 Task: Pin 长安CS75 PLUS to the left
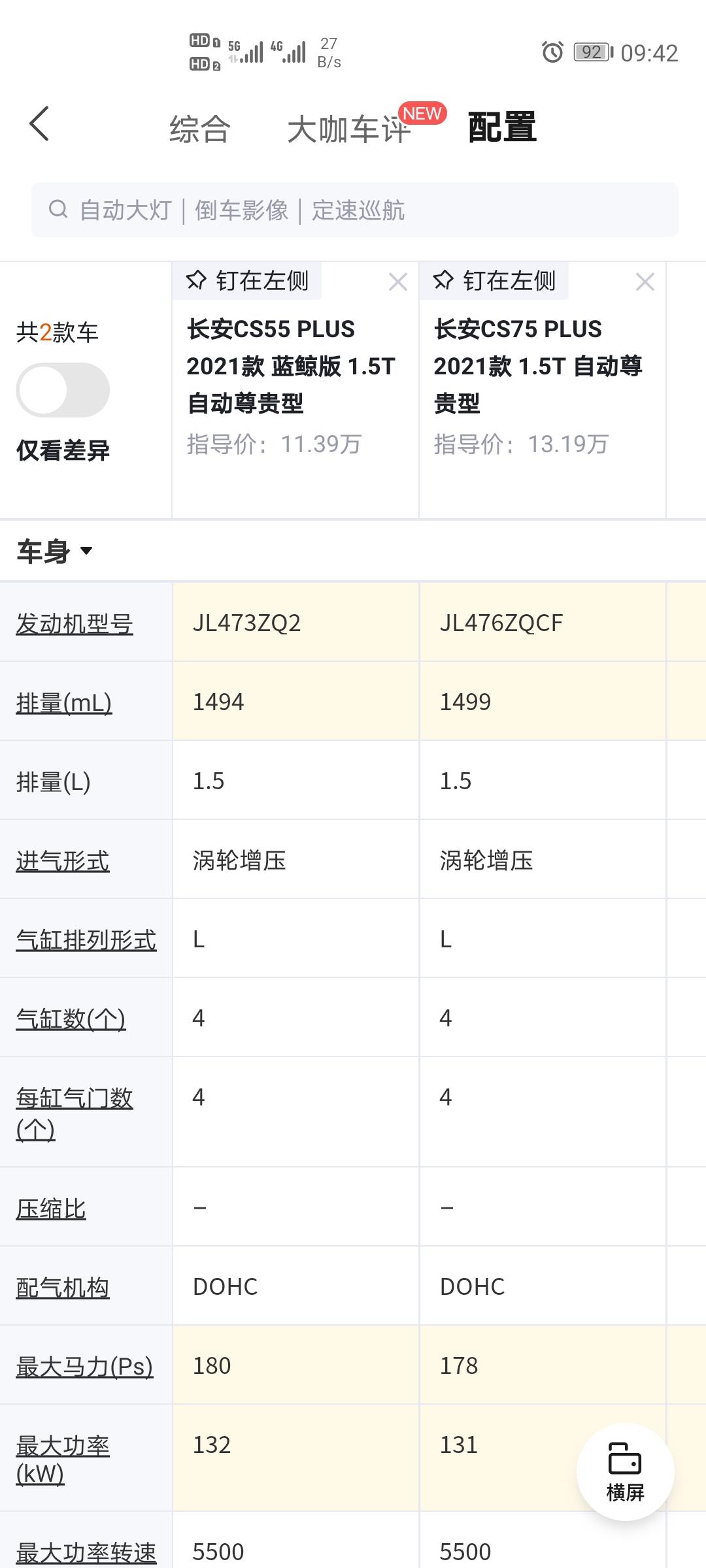tap(494, 281)
